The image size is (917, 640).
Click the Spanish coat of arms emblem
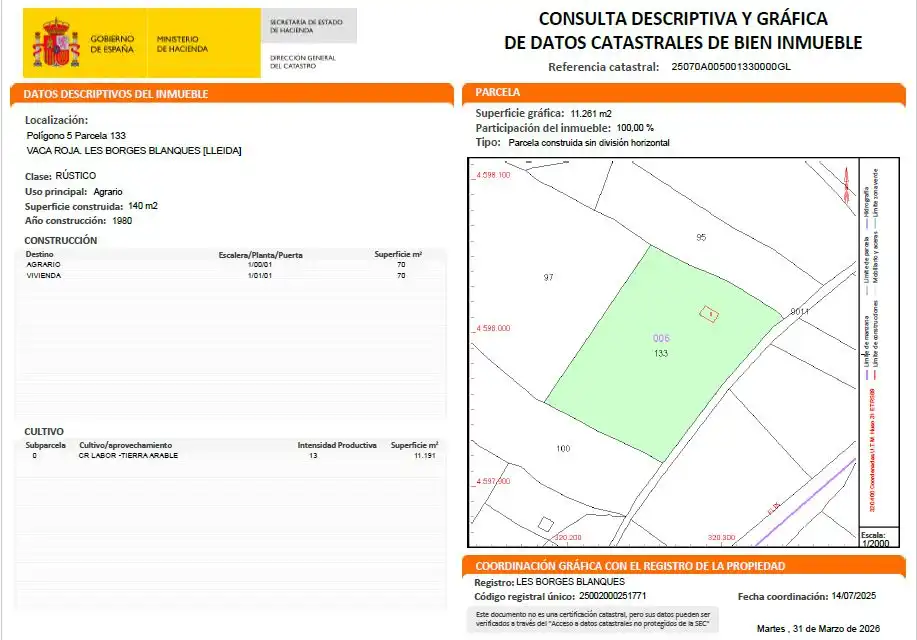56,43
